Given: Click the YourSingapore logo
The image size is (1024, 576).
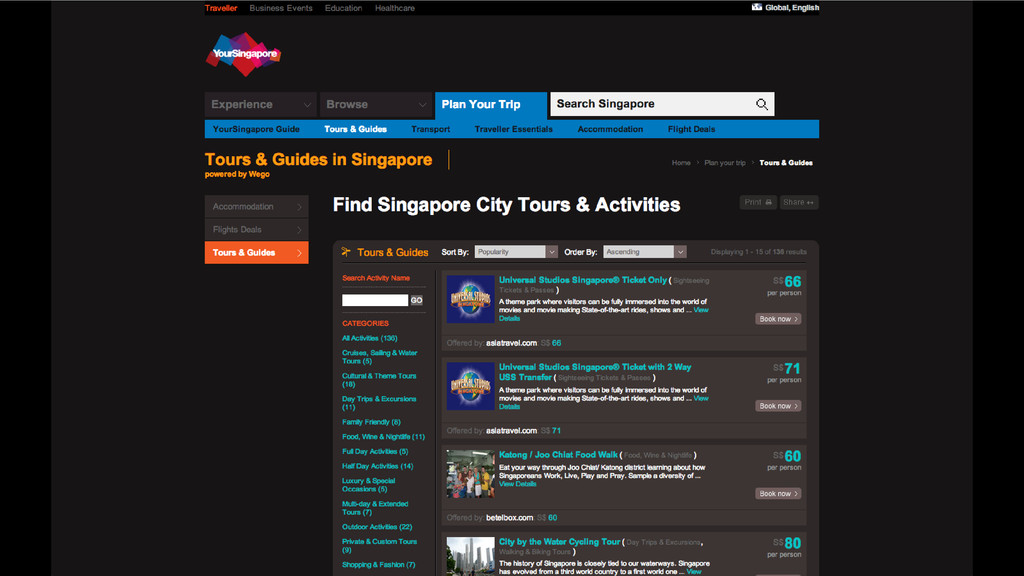Looking at the screenshot, I should point(243,54).
